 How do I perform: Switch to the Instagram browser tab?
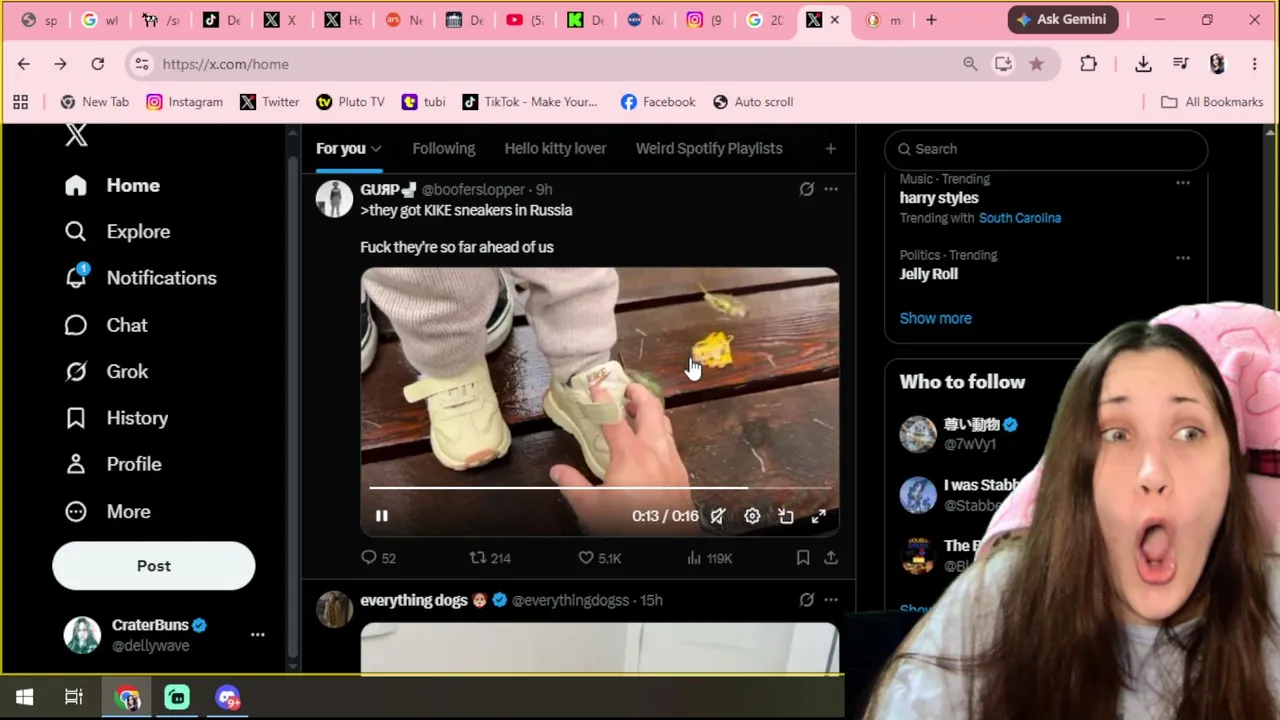click(704, 20)
